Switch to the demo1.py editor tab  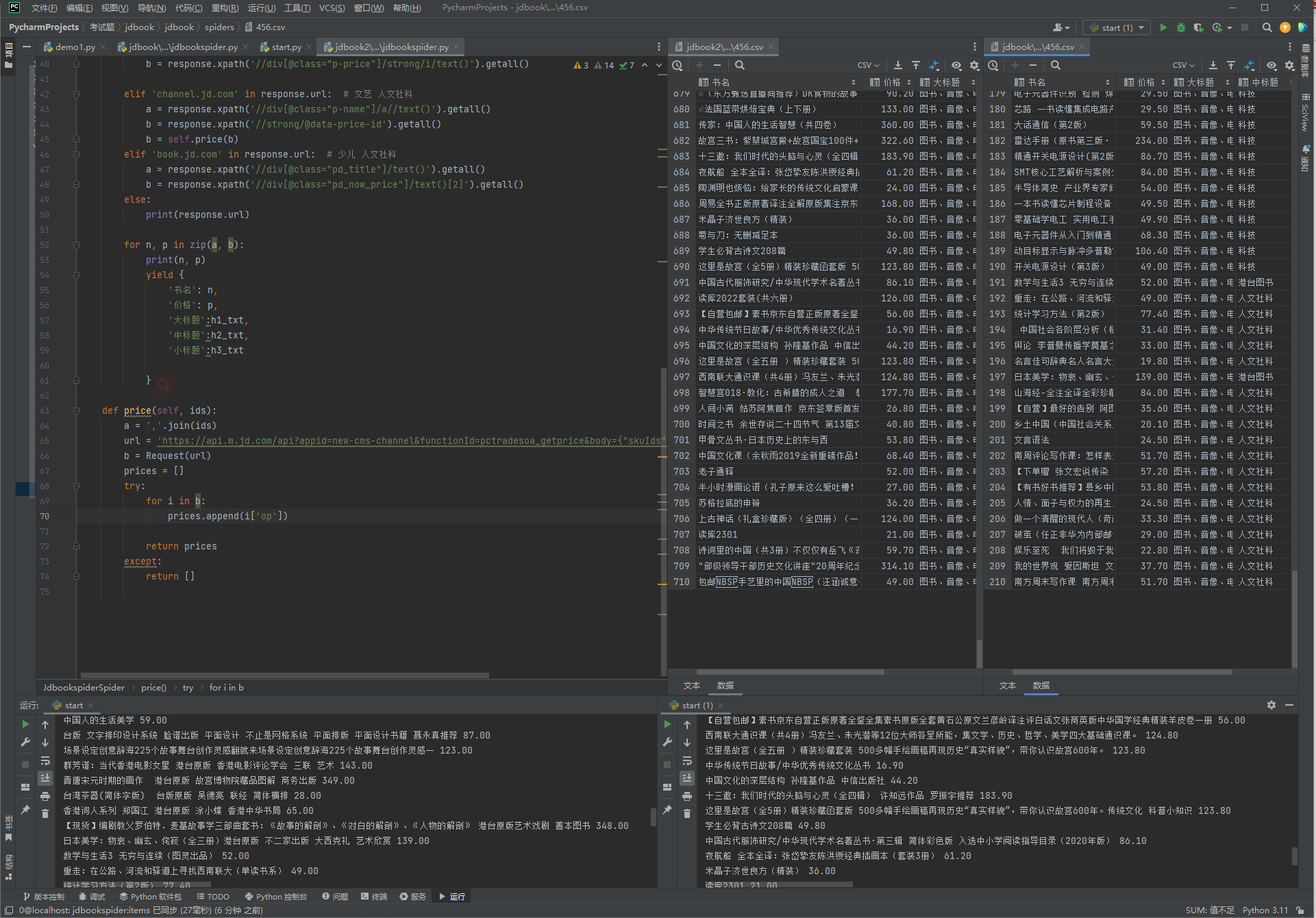75,47
